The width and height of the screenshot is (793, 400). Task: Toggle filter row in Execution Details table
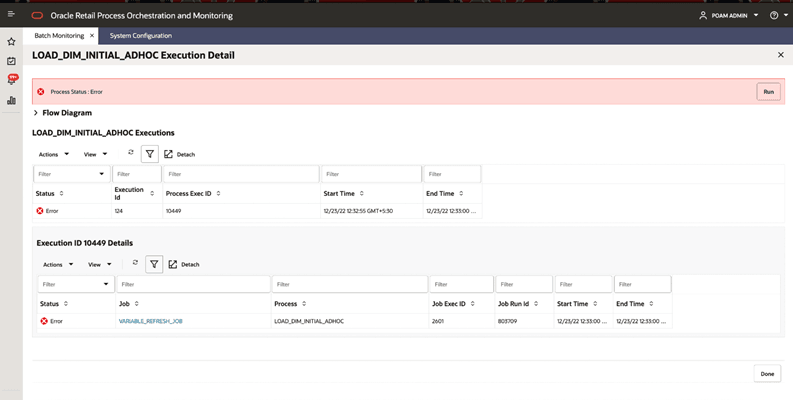(154, 264)
